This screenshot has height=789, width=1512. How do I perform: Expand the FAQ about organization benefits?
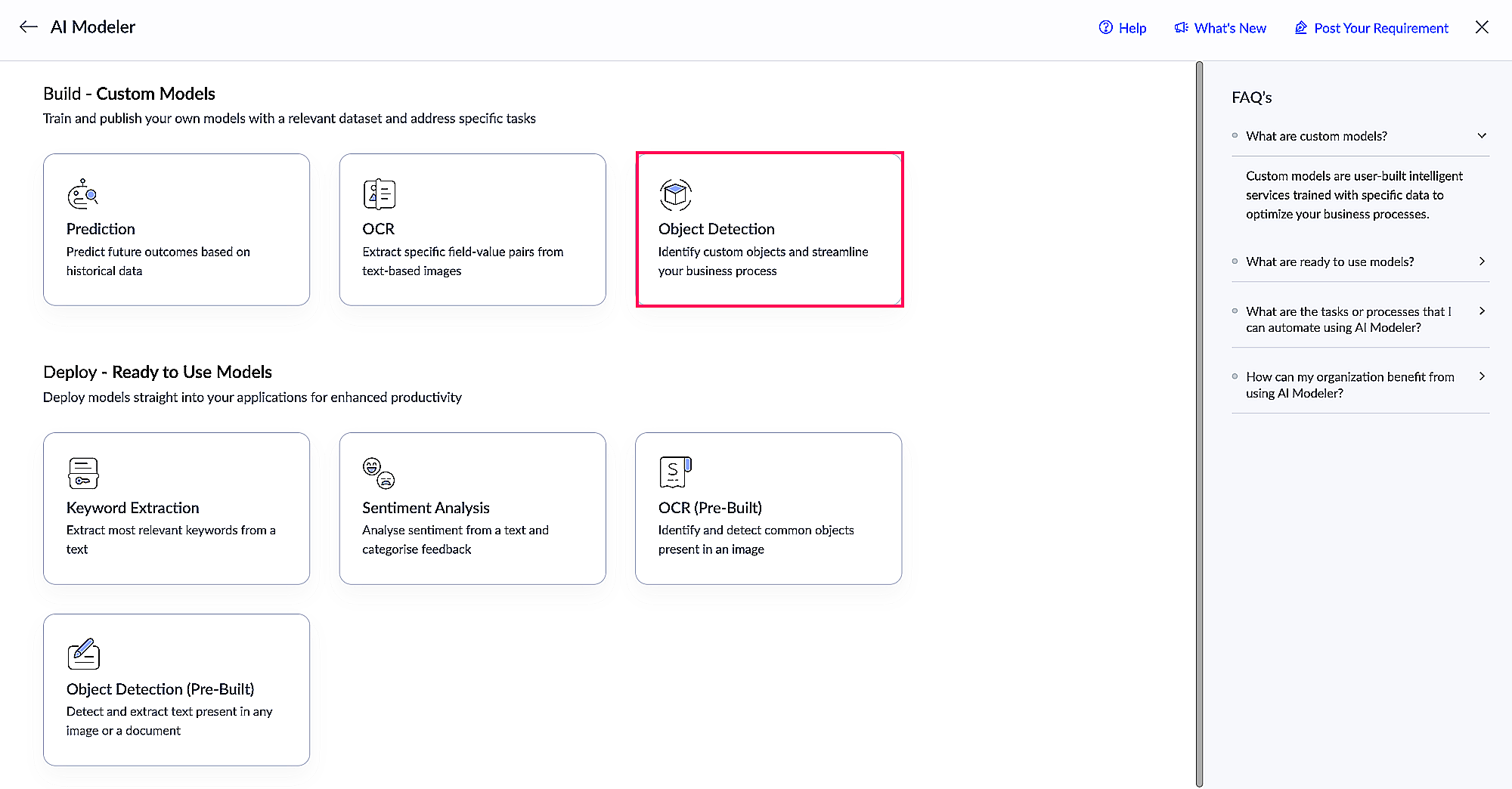(1482, 376)
